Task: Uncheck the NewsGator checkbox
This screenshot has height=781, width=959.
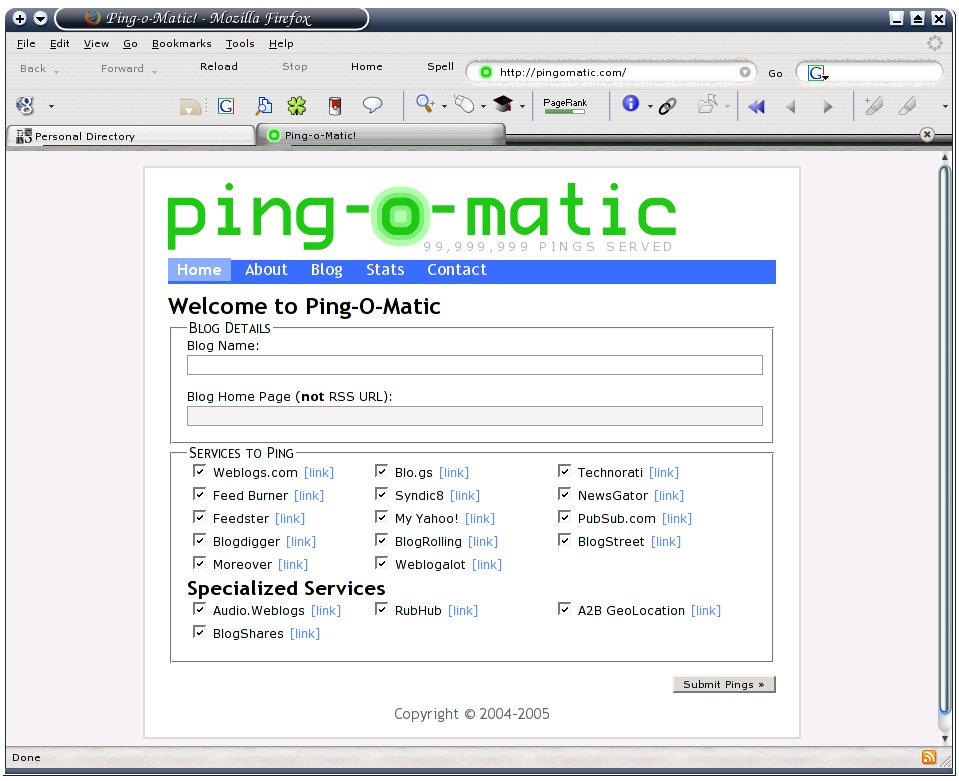Action: pyautogui.click(x=564, y=494)
